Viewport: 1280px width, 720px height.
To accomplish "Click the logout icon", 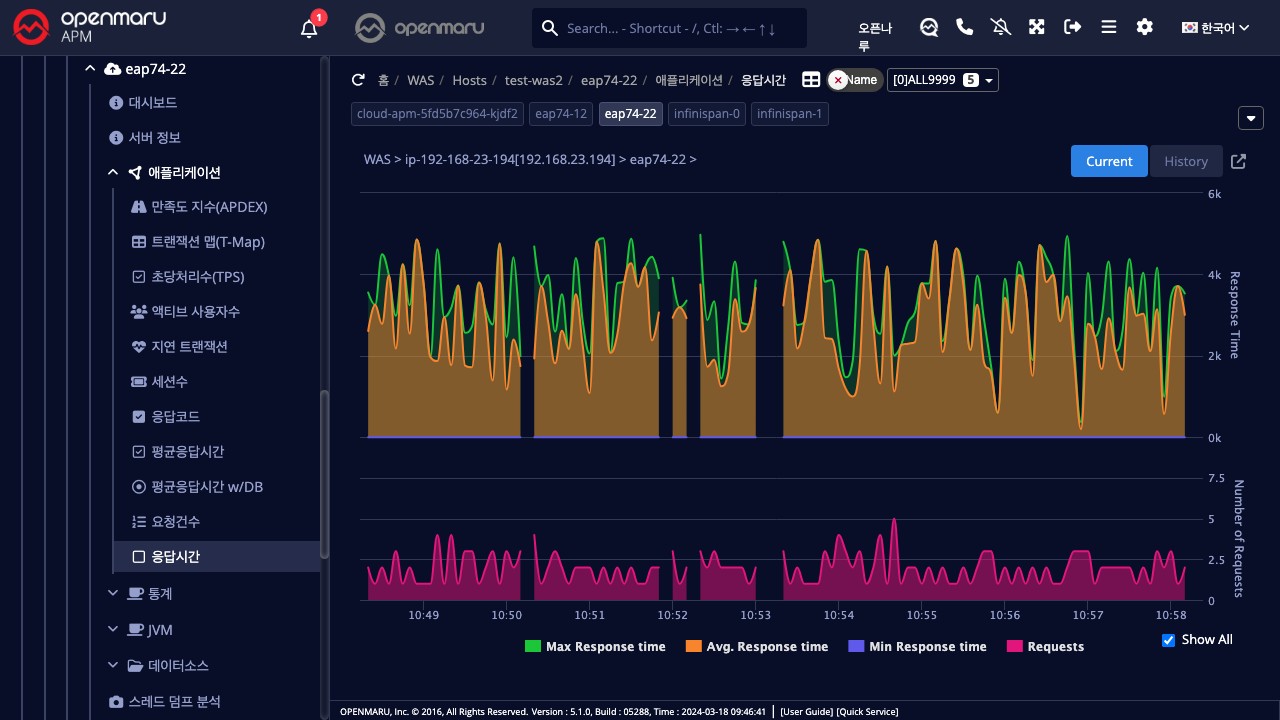I will click(x=1073, y=27).
